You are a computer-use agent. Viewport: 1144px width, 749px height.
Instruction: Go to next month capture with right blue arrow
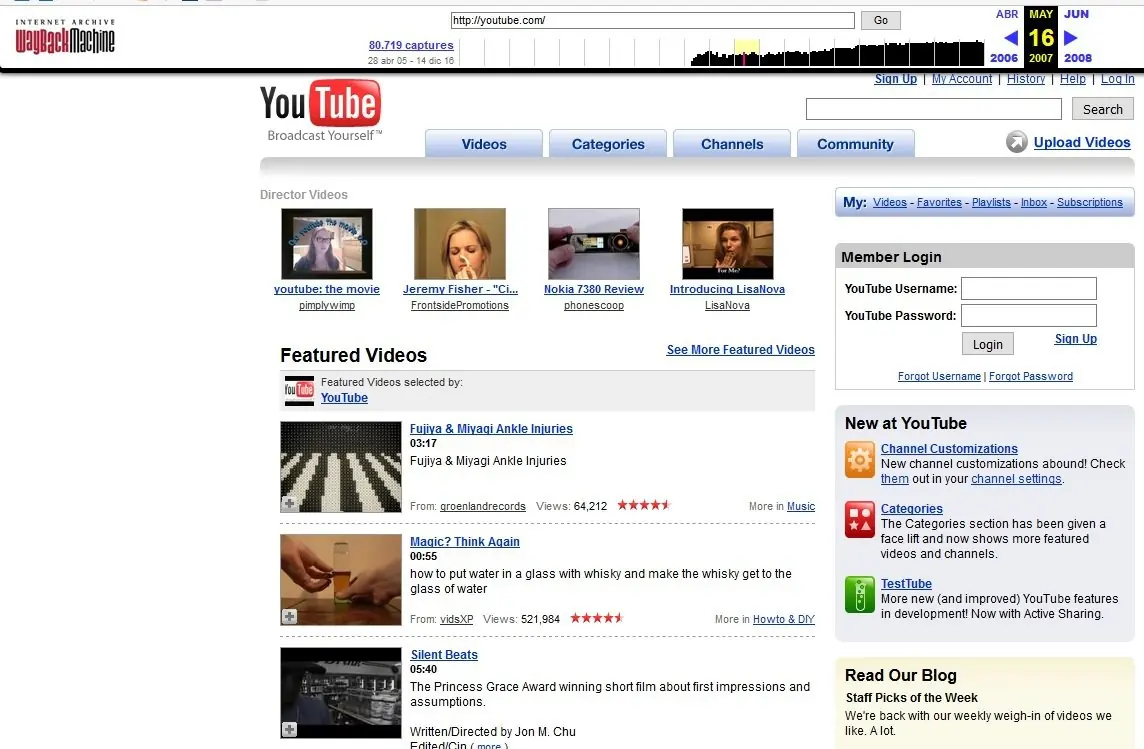click(1070, 38)
